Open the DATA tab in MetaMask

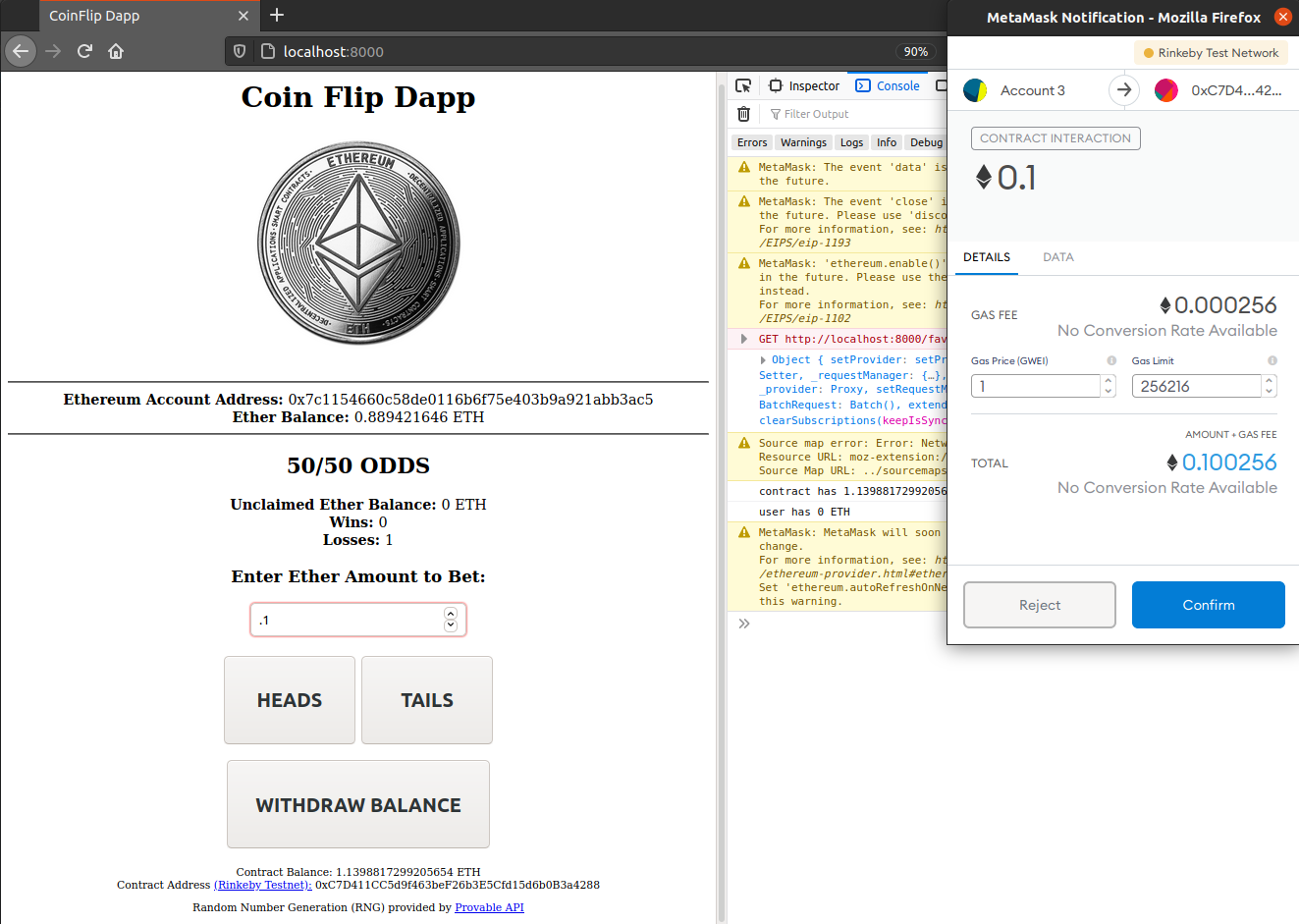[1058, 257]
